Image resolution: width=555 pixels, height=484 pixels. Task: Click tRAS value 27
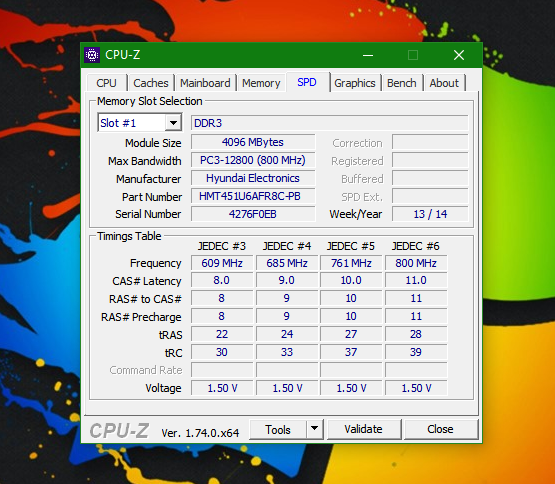coord(351,334)
